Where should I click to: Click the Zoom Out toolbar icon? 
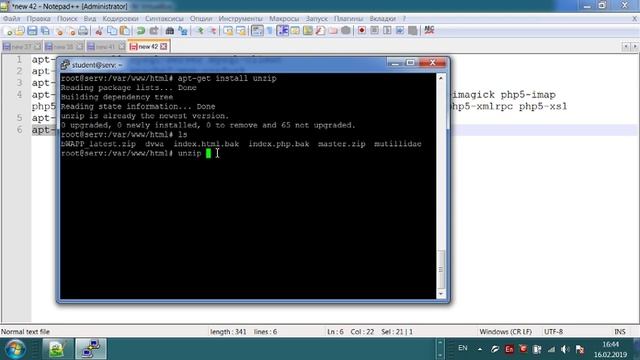(x=212, y=31)
